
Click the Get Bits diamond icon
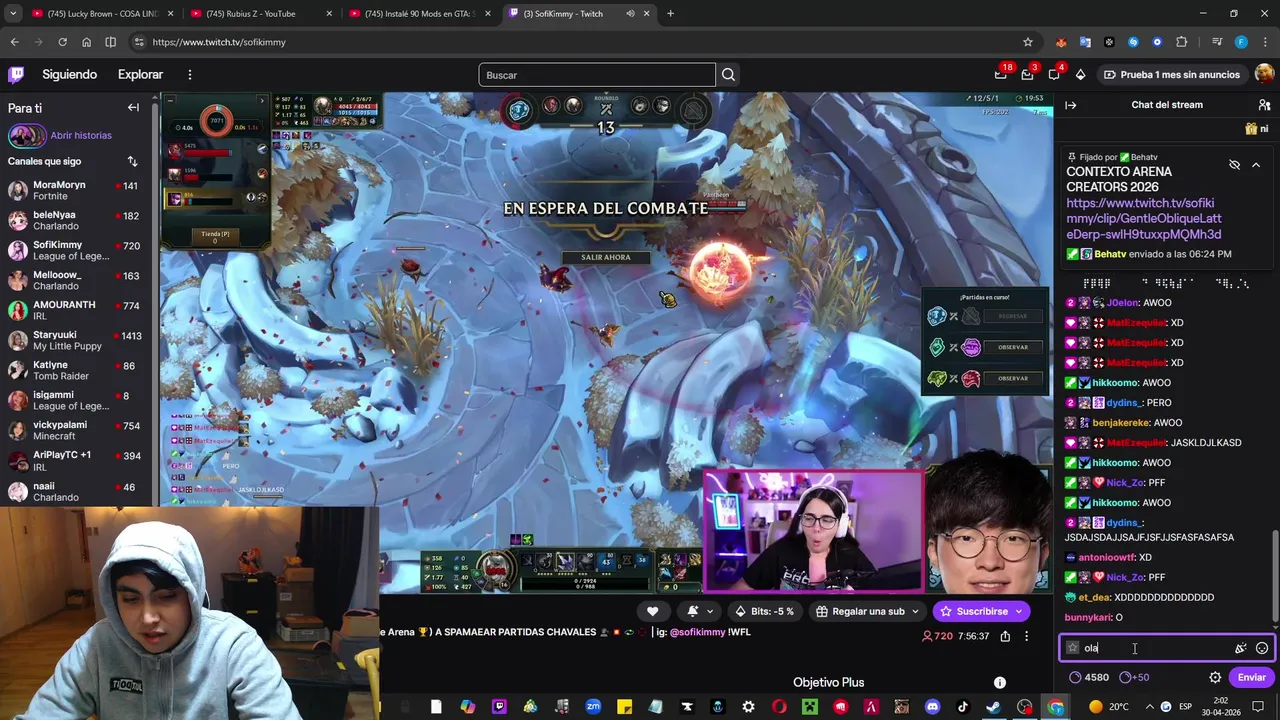[1080, 75]
